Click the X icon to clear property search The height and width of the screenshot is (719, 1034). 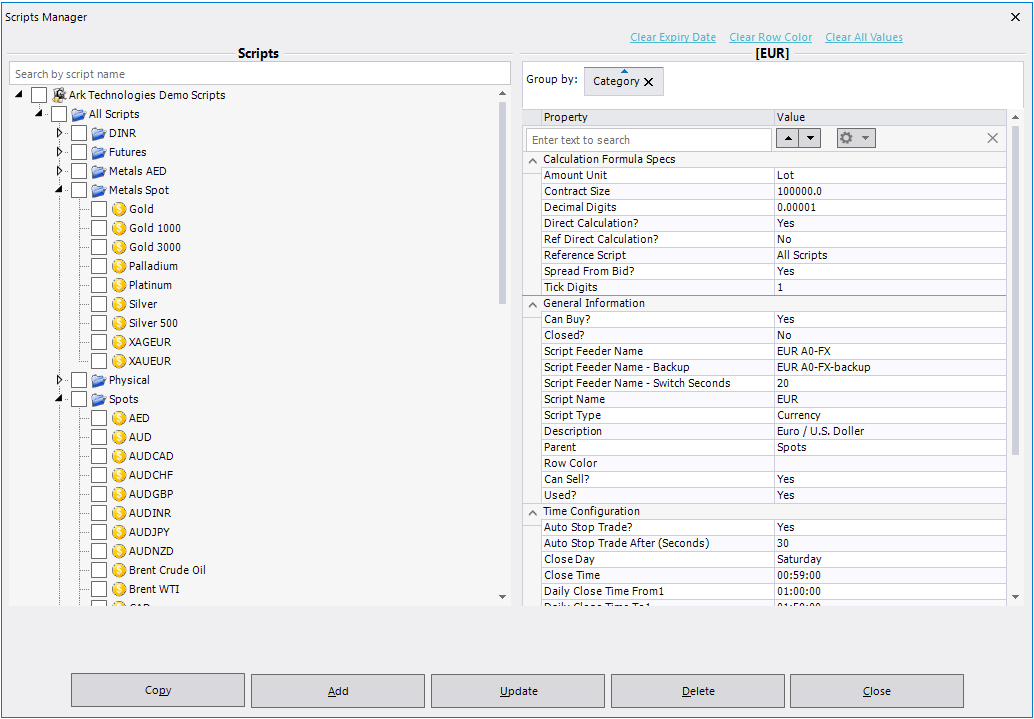click(991, 138)
